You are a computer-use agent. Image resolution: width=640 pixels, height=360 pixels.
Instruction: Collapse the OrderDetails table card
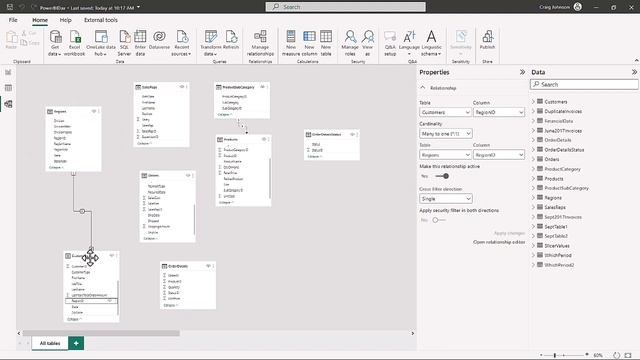coord(171,305)
